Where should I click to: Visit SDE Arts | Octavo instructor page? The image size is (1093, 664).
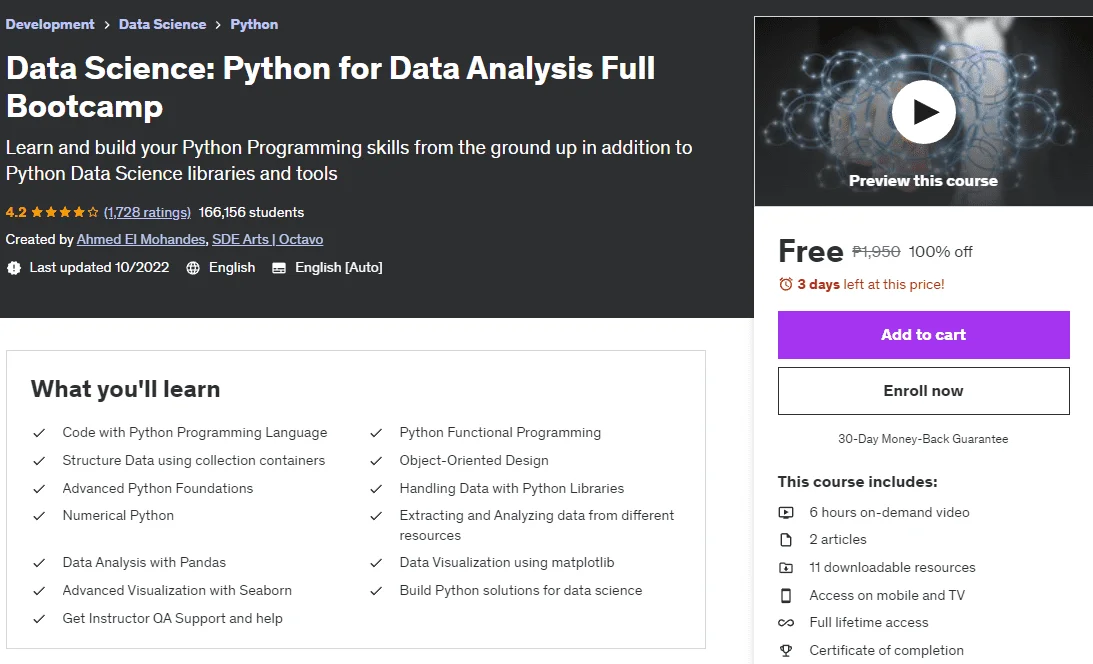[x=268, y=240]
